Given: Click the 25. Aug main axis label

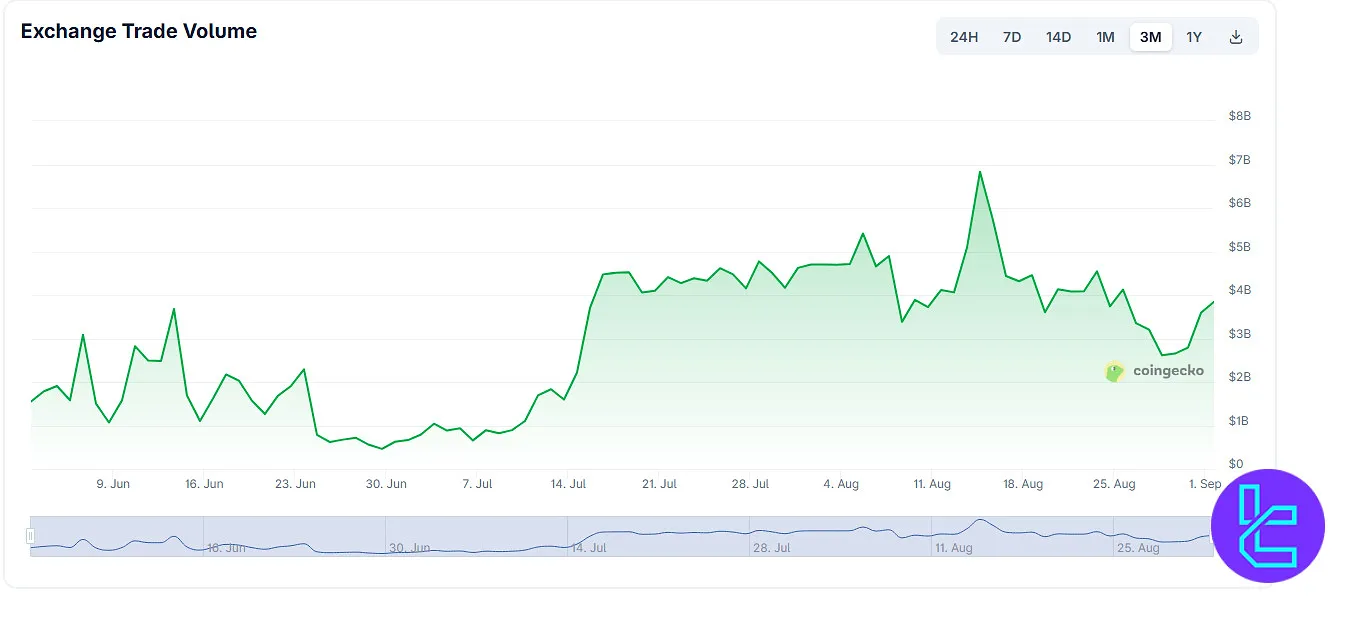Looking at the screenshot, I should (x=1114, y=484).
